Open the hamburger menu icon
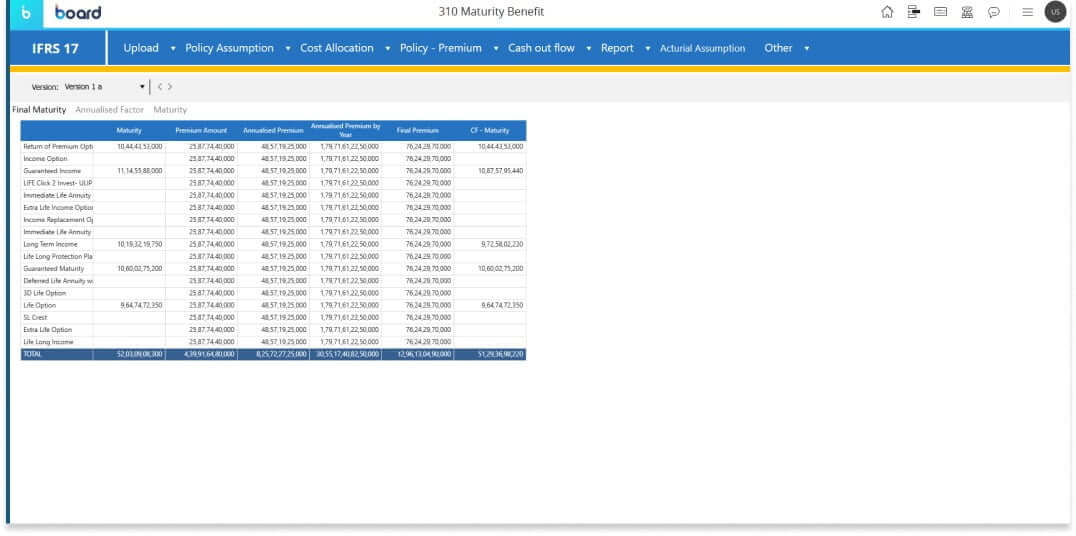Image resolution: width=1076 pixels, height=536 pixels. tap(1026, 12)
